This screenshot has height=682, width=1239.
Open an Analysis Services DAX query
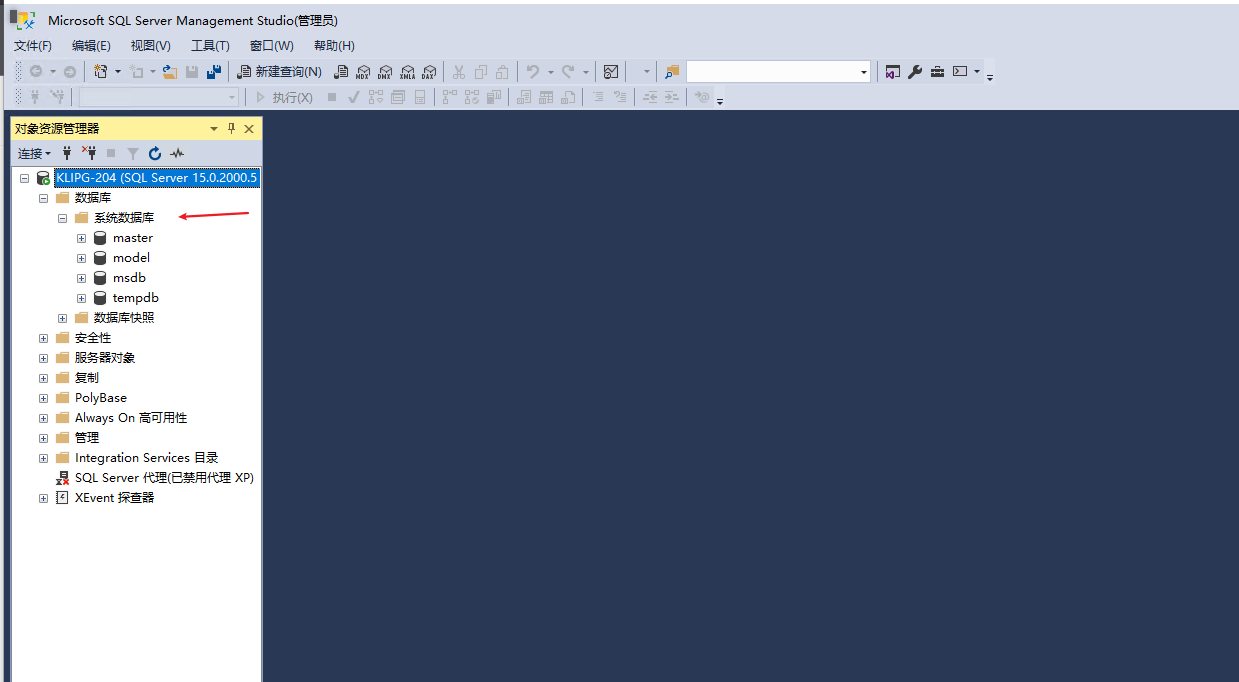[x=428, y=72]
